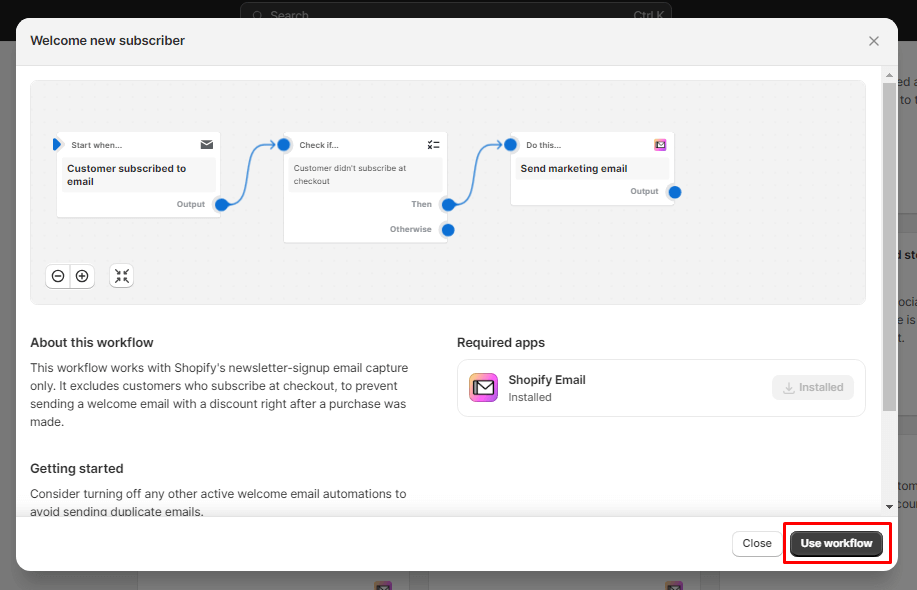
Task: Click the Shopify Email icon on the Do this card
Action: pos(660,144)
